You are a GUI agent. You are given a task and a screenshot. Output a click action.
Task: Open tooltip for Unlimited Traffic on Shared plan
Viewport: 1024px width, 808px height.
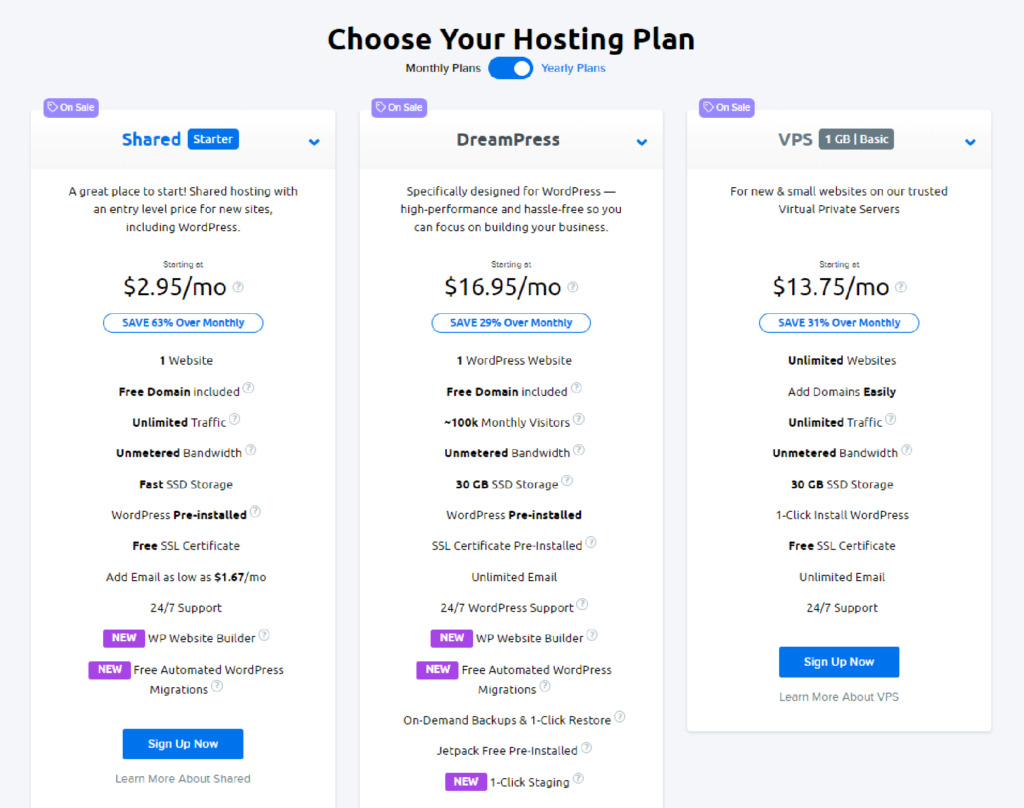(233, 418)
